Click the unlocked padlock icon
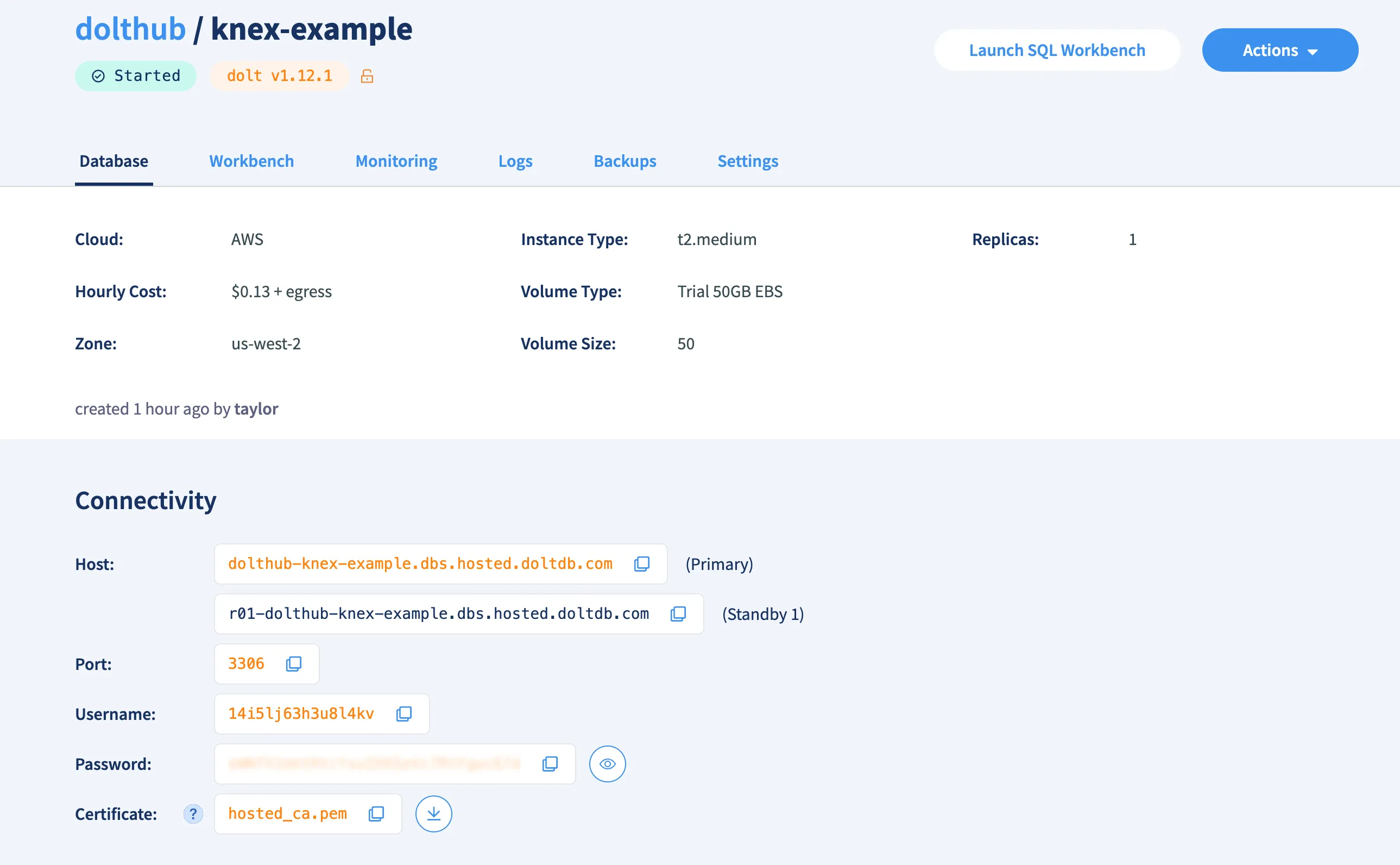 pos(367,76)
